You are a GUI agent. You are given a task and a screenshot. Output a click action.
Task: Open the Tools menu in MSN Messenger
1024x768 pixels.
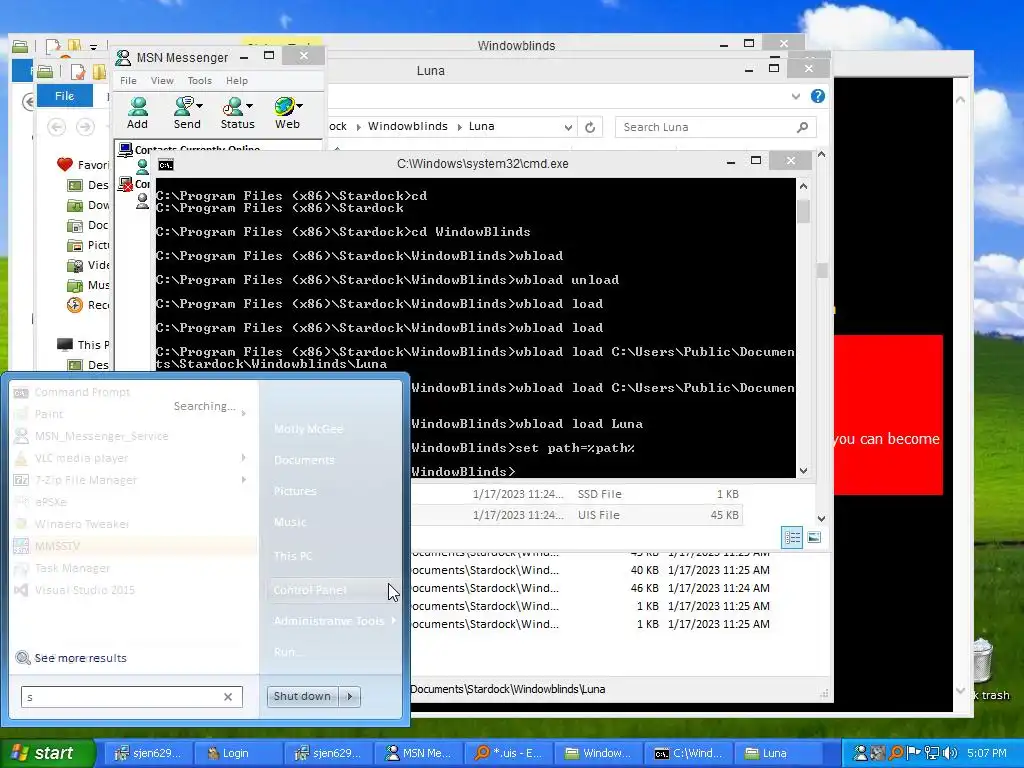199,80
